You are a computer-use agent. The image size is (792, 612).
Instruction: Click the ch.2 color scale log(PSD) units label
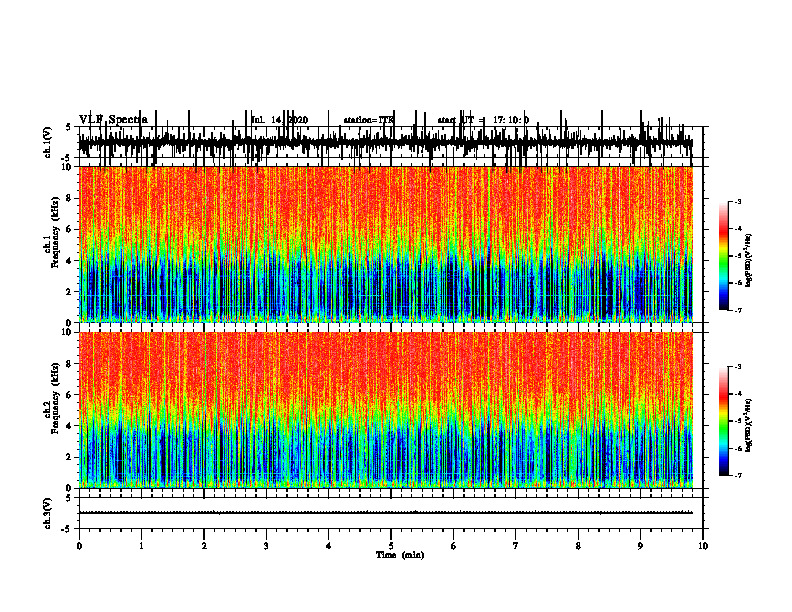pos(749,425)
